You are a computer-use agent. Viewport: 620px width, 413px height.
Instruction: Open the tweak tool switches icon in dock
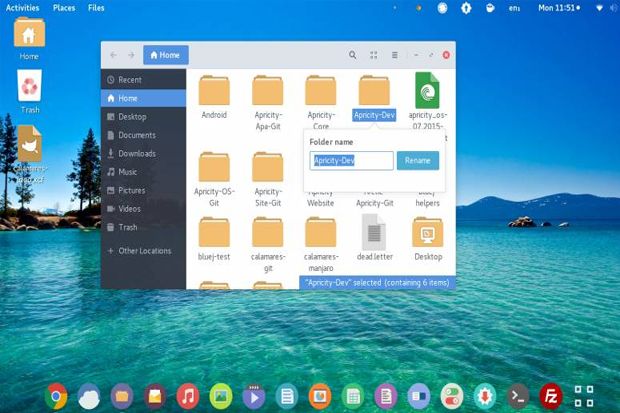pyautogui.click(x=452, y=396)
